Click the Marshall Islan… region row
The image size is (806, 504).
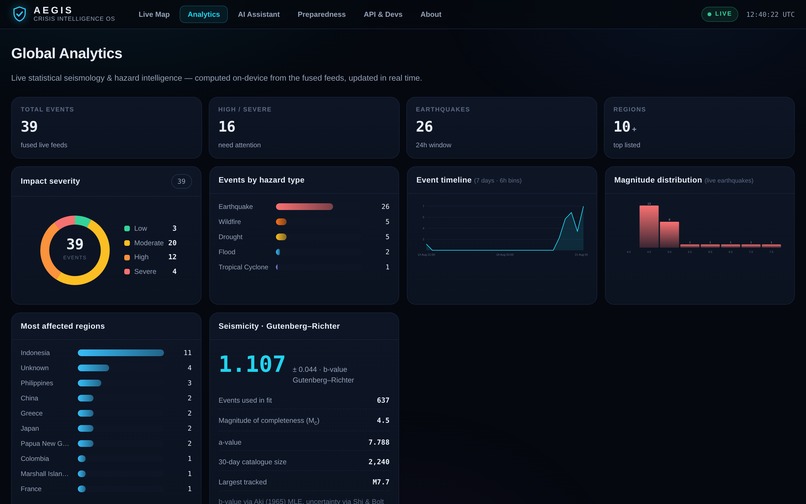click(x=106, y=474)
